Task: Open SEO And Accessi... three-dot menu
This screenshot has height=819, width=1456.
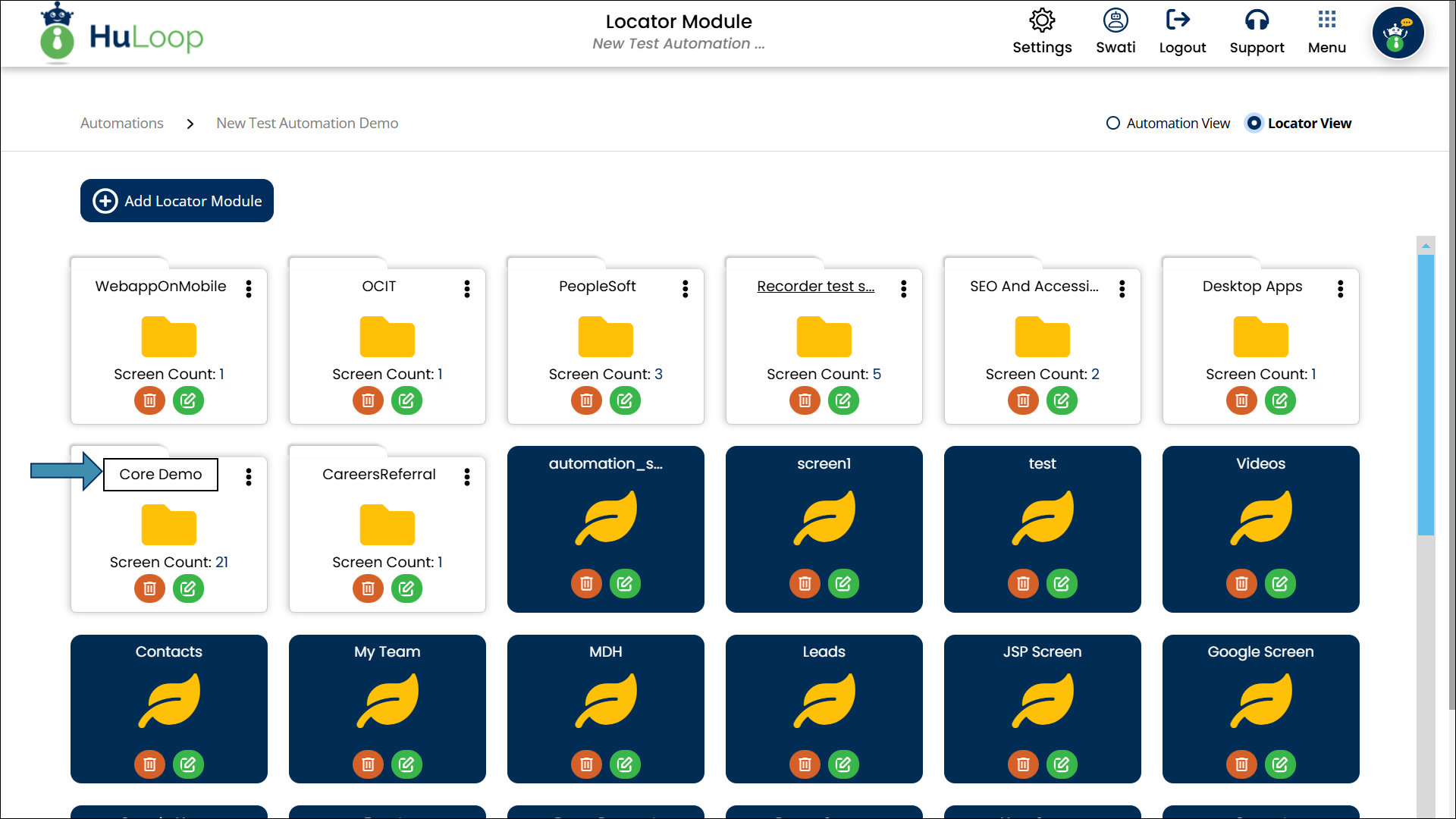Action: pos(1122,289)
